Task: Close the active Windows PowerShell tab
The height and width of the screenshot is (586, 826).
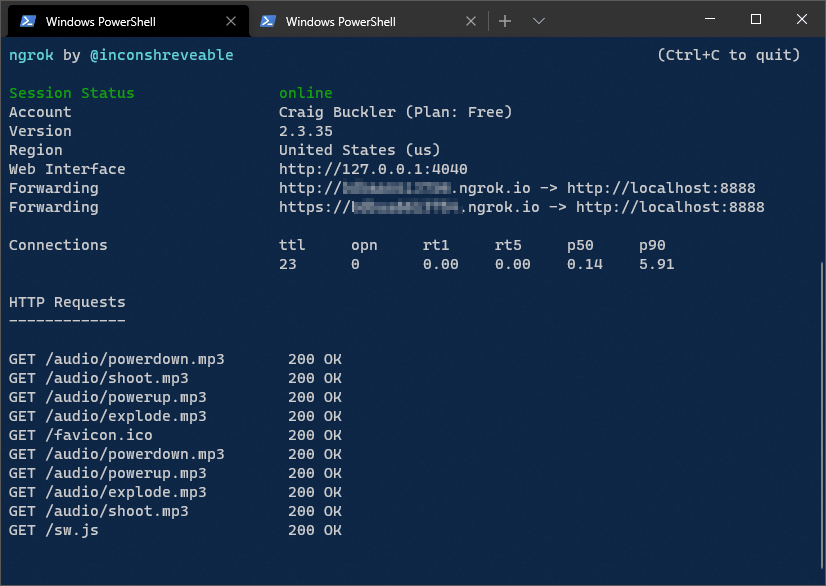Action: tap(231, 21)
